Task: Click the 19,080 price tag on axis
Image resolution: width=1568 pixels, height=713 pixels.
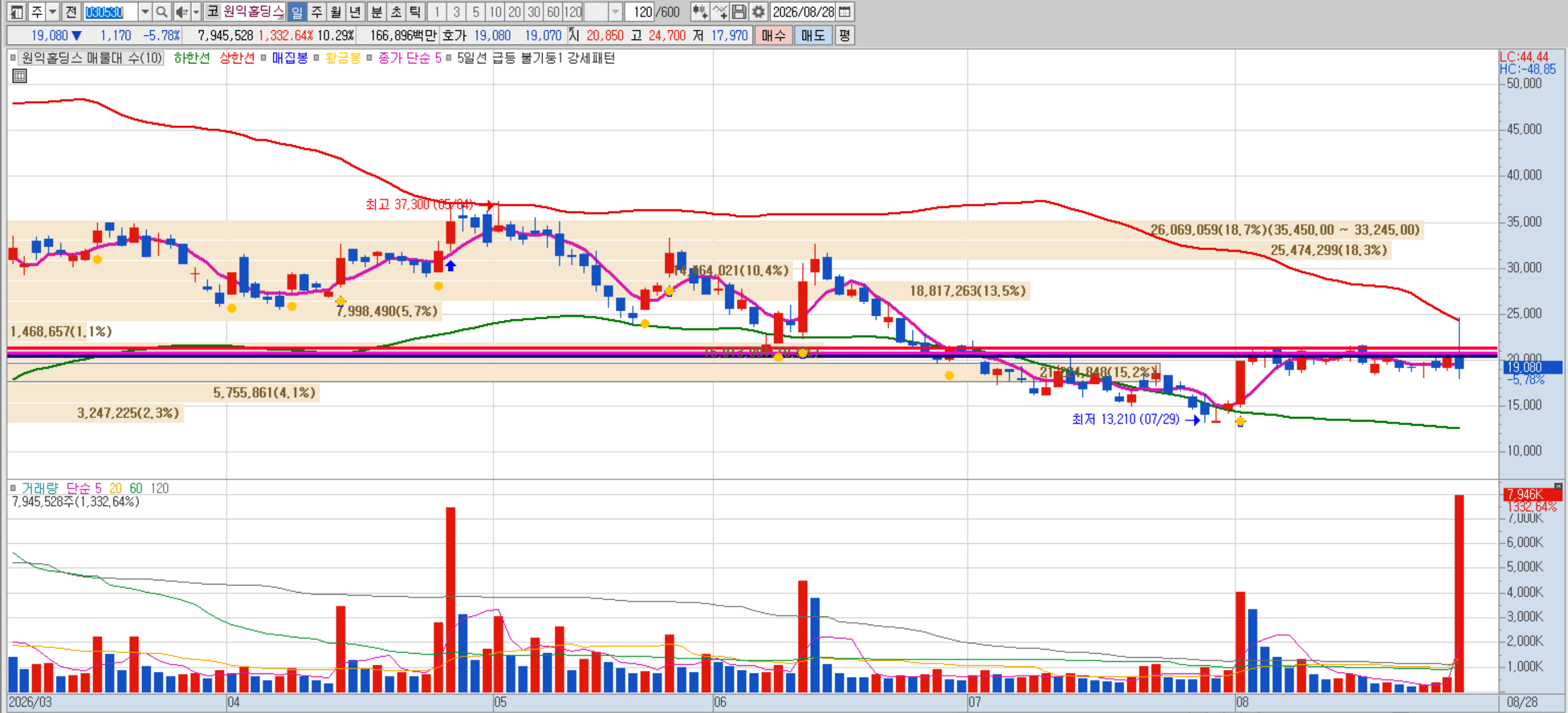Action: (x=1532, y=367)
